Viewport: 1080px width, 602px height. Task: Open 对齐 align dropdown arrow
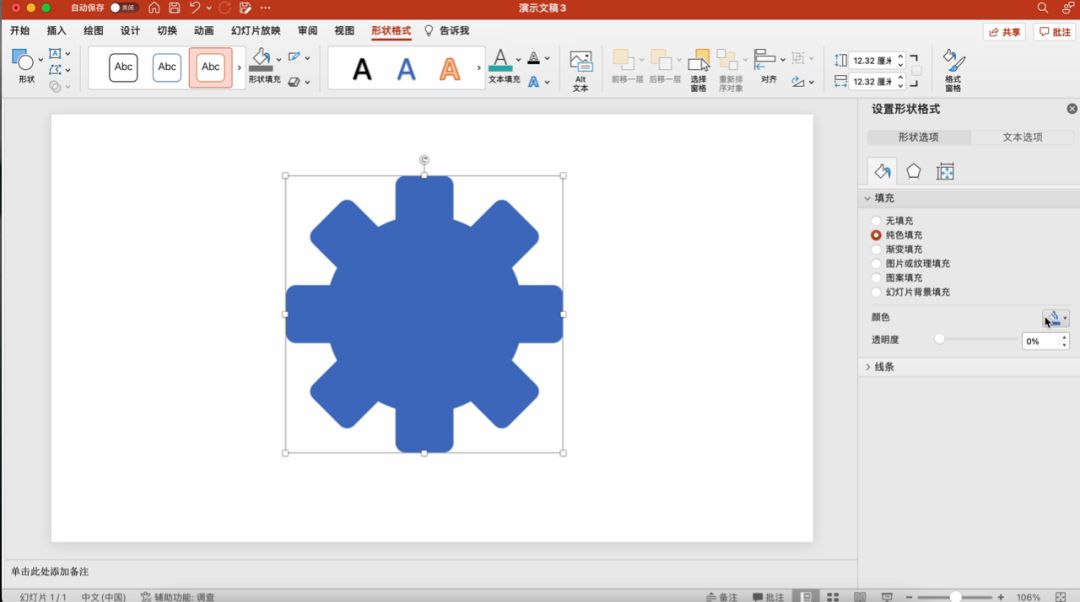point(782,59)
